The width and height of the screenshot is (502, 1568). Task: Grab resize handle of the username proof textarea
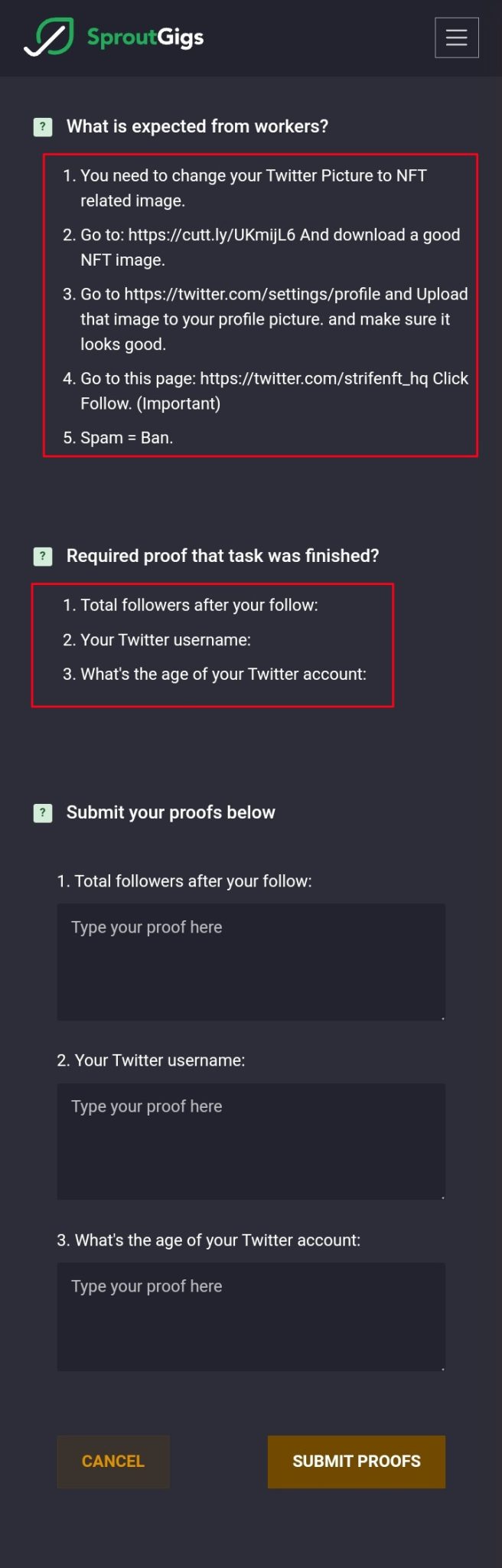[442, 1197]
